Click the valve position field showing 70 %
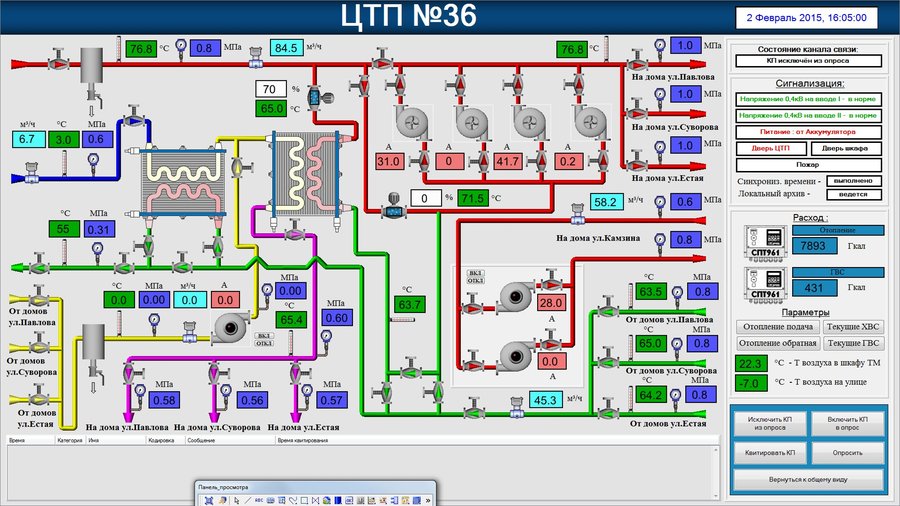The width and height of the screenshot is (900, 506). coord(272,89)
